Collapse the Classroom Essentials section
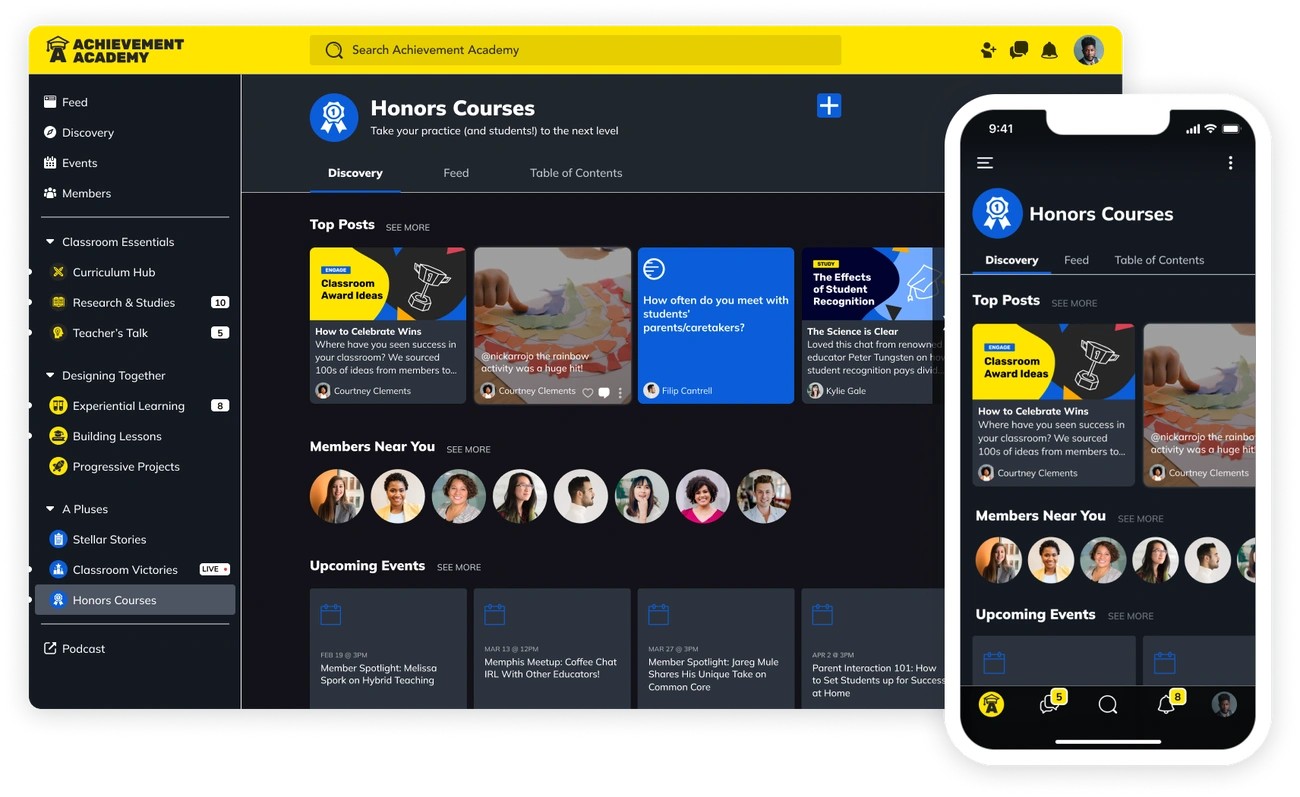The width and height of the screenshot is (1300, 797). point(51,242)
